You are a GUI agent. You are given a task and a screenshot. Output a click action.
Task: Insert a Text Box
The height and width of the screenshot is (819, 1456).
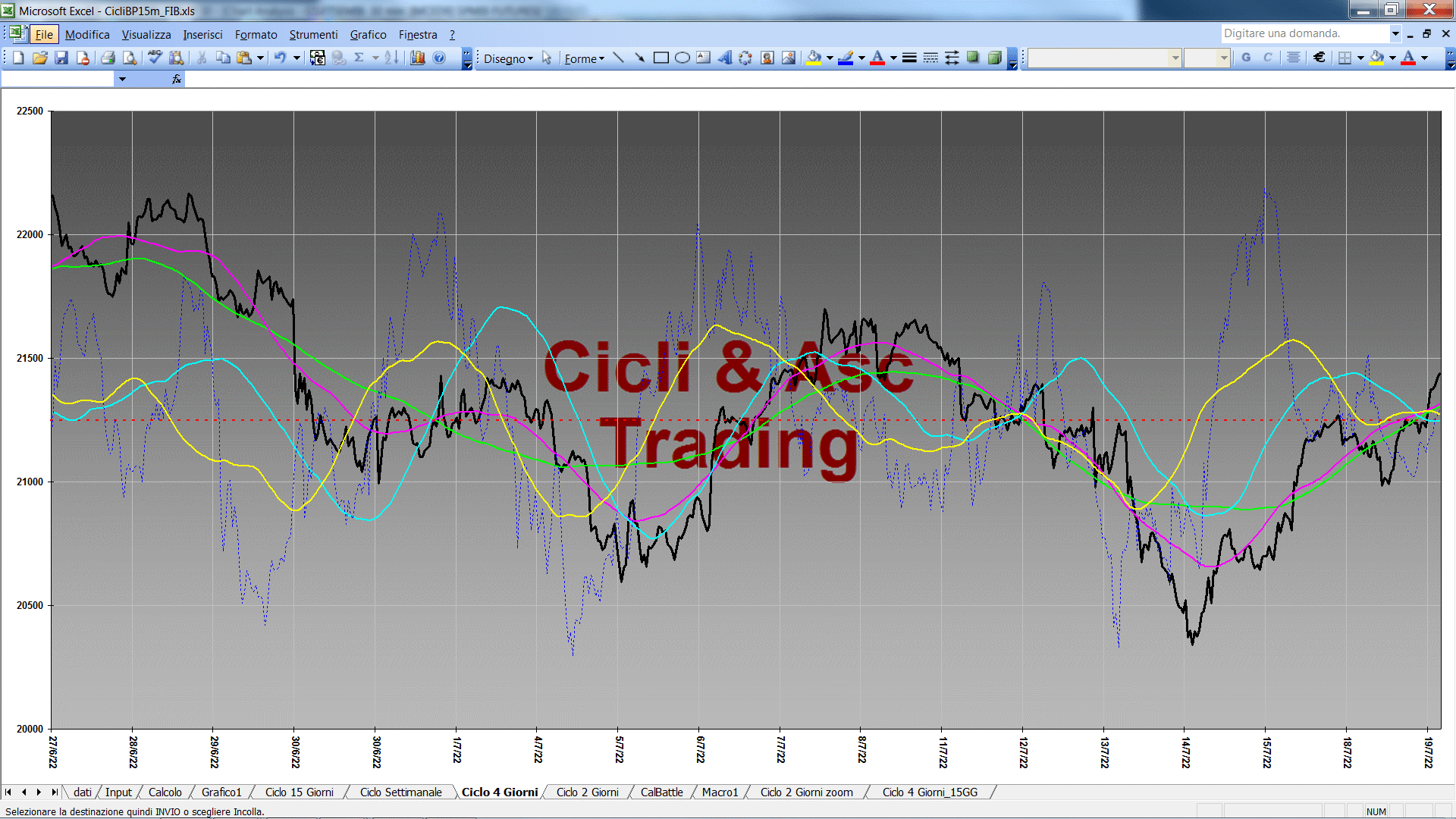[x=704, y=58]
